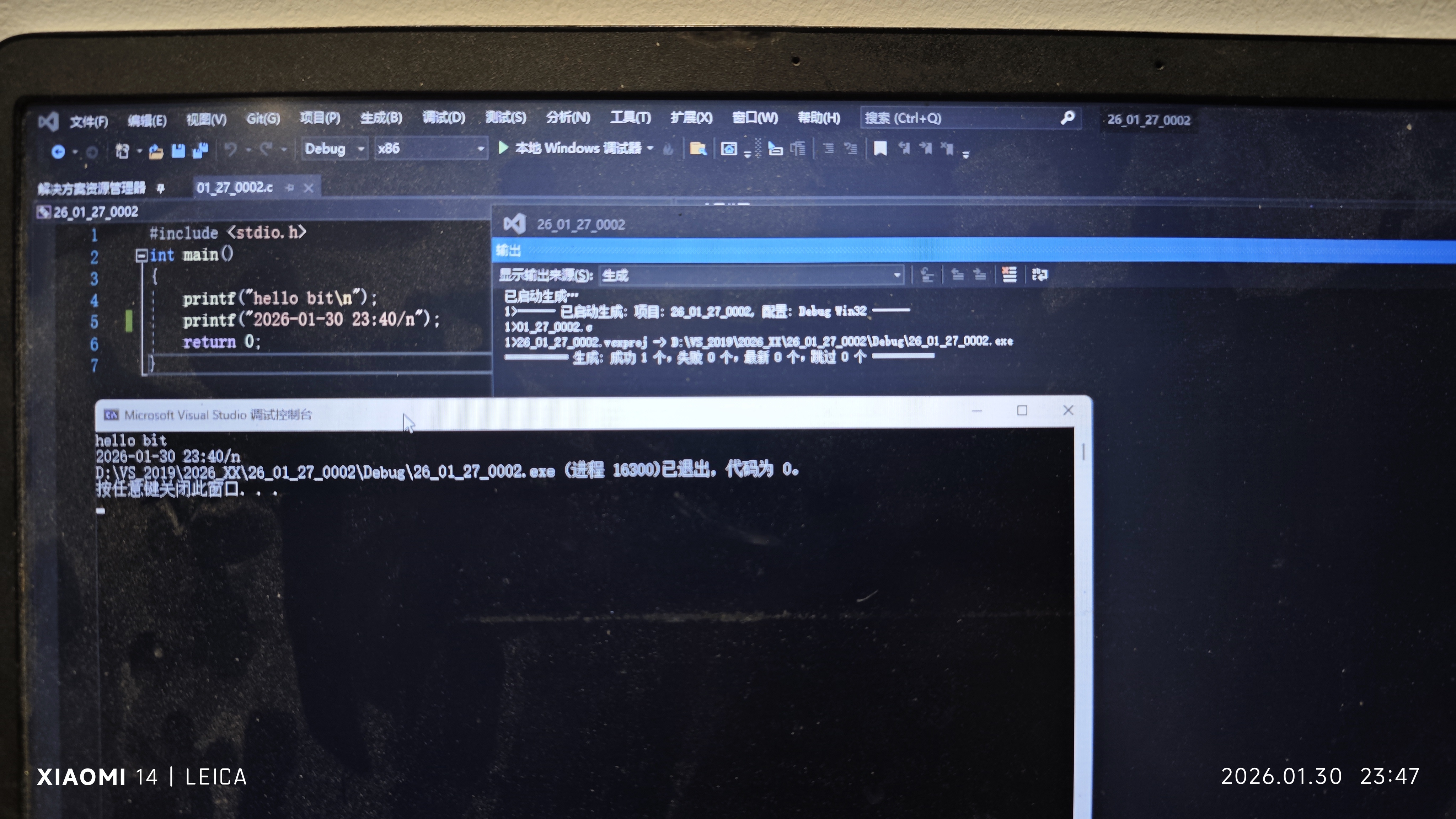This screenshot has width=1456, height=819.
Task: Click the Find in Files folder icon
Action: 698,149
